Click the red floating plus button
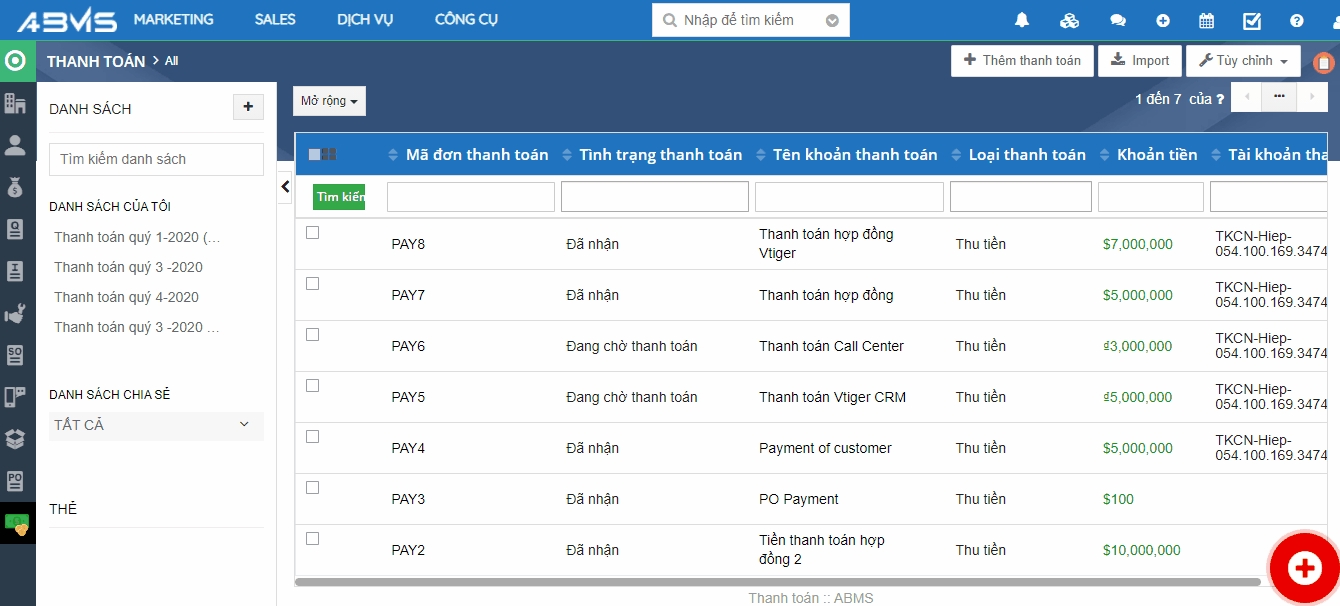Image resolution: width=1340 pixels, height=606 pixels. (x=1304, y=568)
